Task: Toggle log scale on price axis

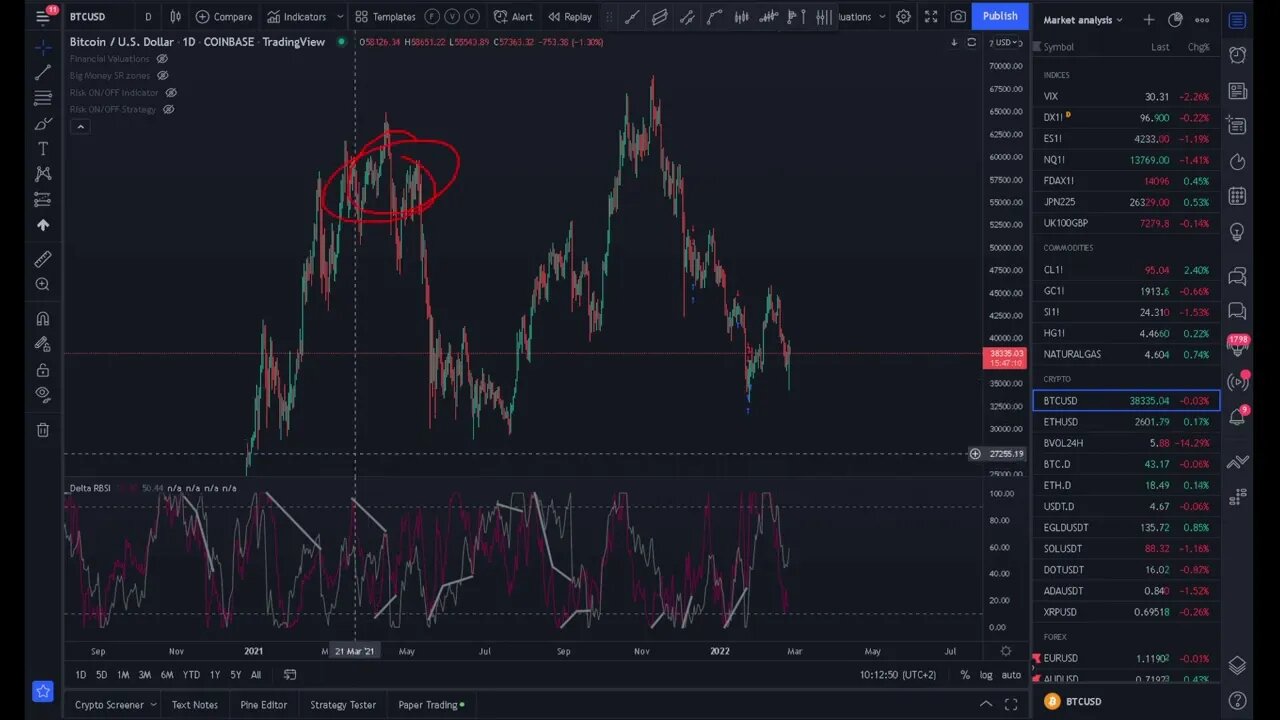Action: [x=988, y=675]
